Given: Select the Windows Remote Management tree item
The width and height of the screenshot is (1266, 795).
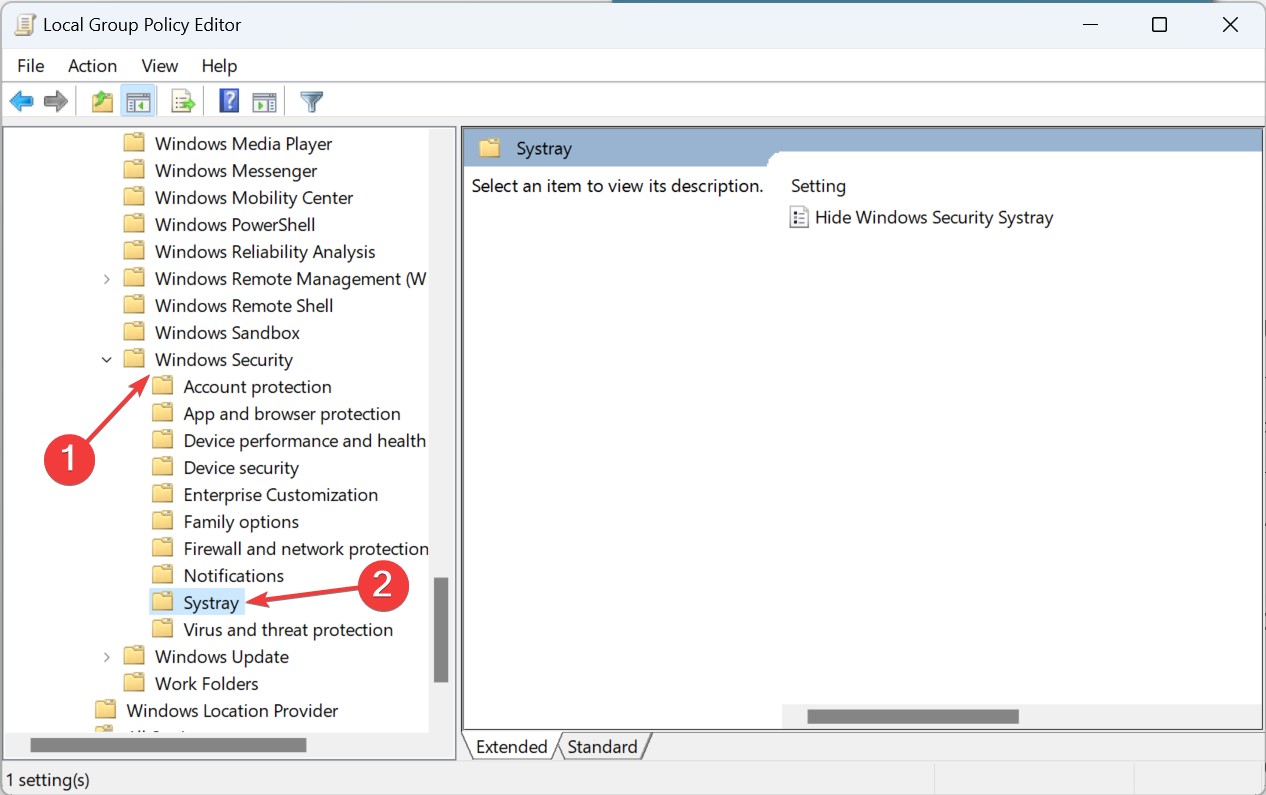Looking at the screenshot, I should tap(291, 279).
